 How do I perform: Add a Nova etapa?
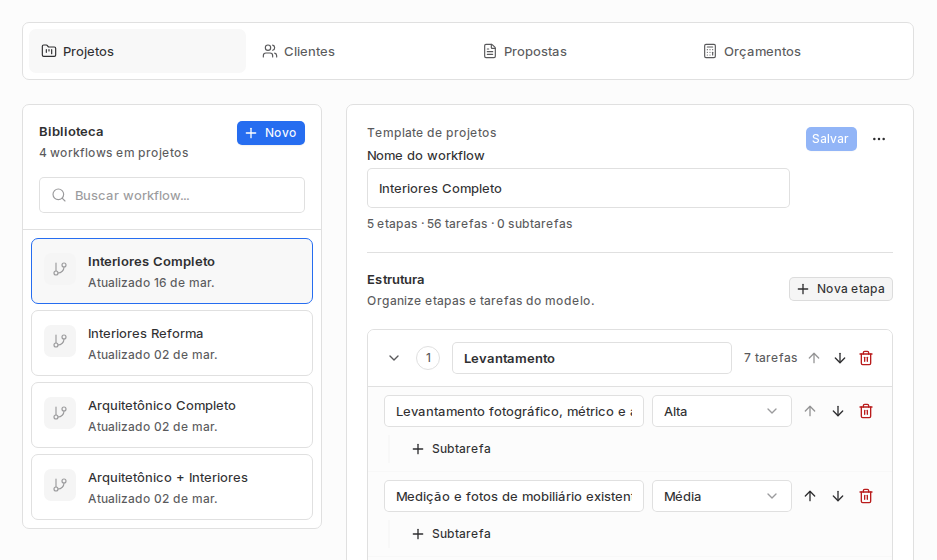click(x=841, y=289)
